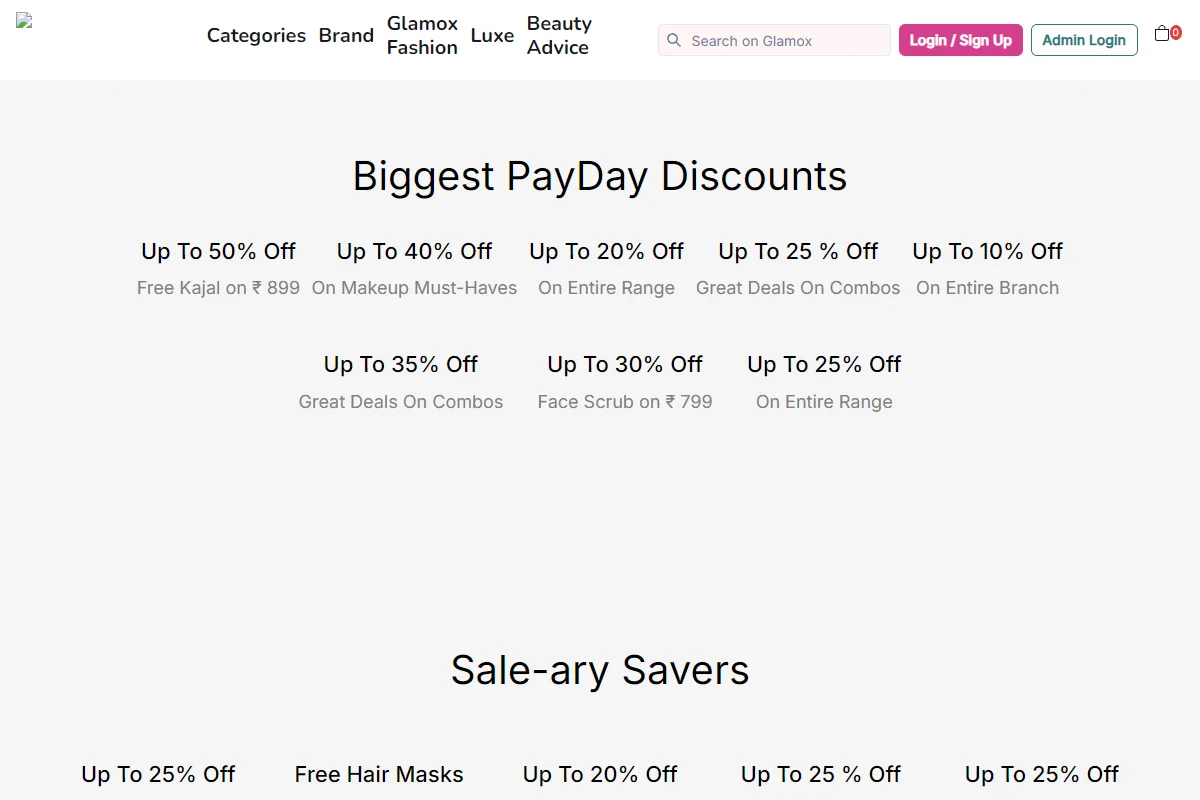Click the red cart count badge
Screen dimensions: 1200x800
[x=1175, y=32]
